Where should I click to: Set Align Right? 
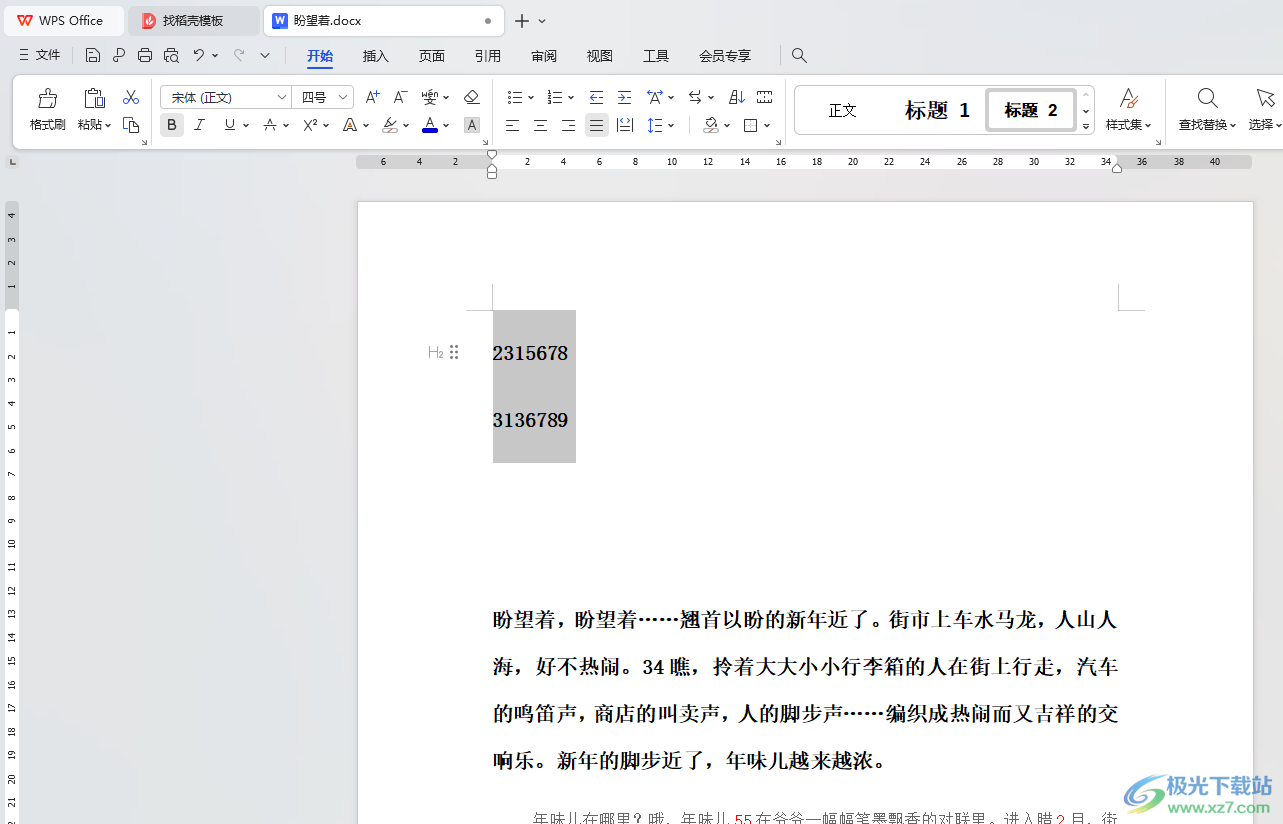(x=568, y=125)
